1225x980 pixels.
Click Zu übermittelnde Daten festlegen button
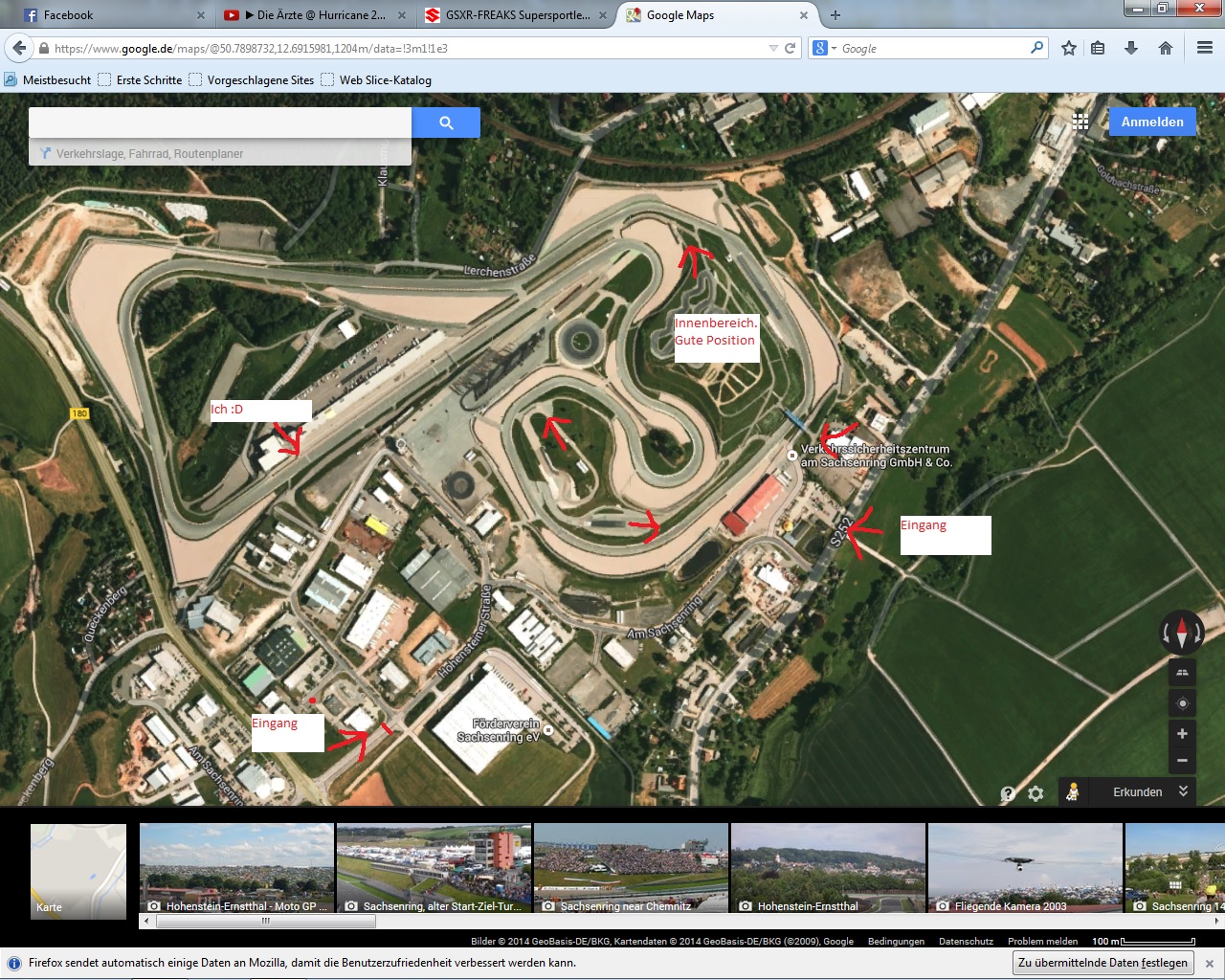click(1102, 963)
